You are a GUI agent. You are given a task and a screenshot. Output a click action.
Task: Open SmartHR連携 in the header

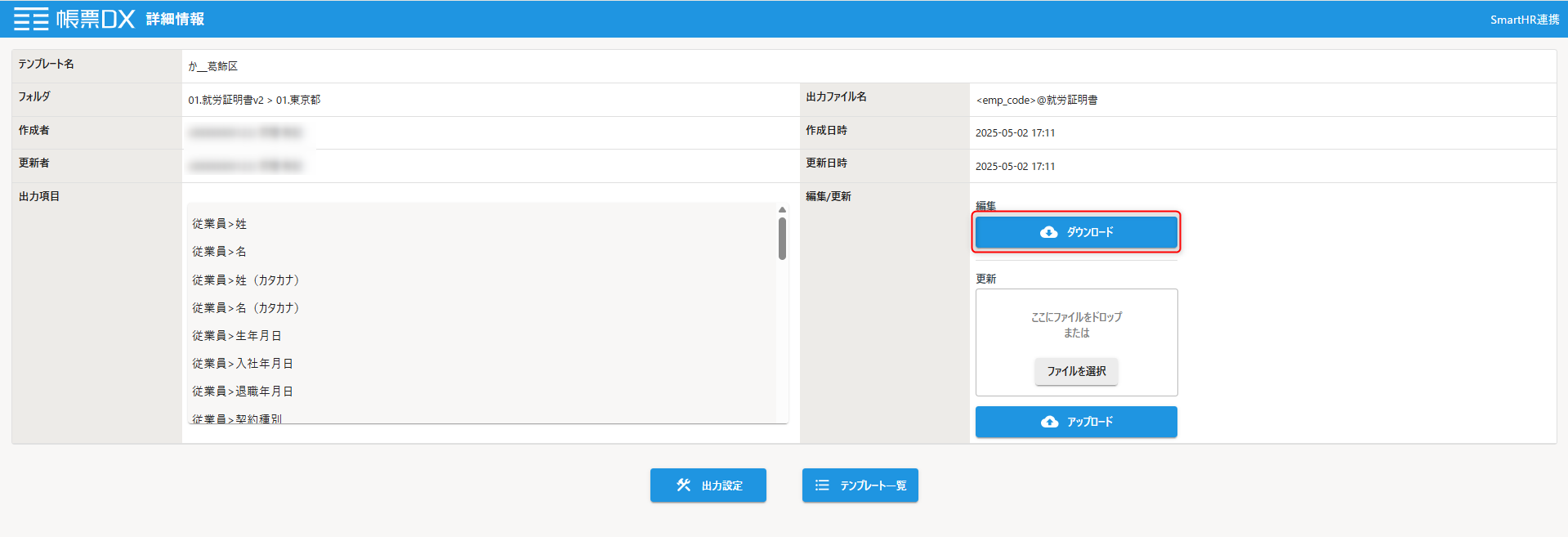pos(1524,20)
